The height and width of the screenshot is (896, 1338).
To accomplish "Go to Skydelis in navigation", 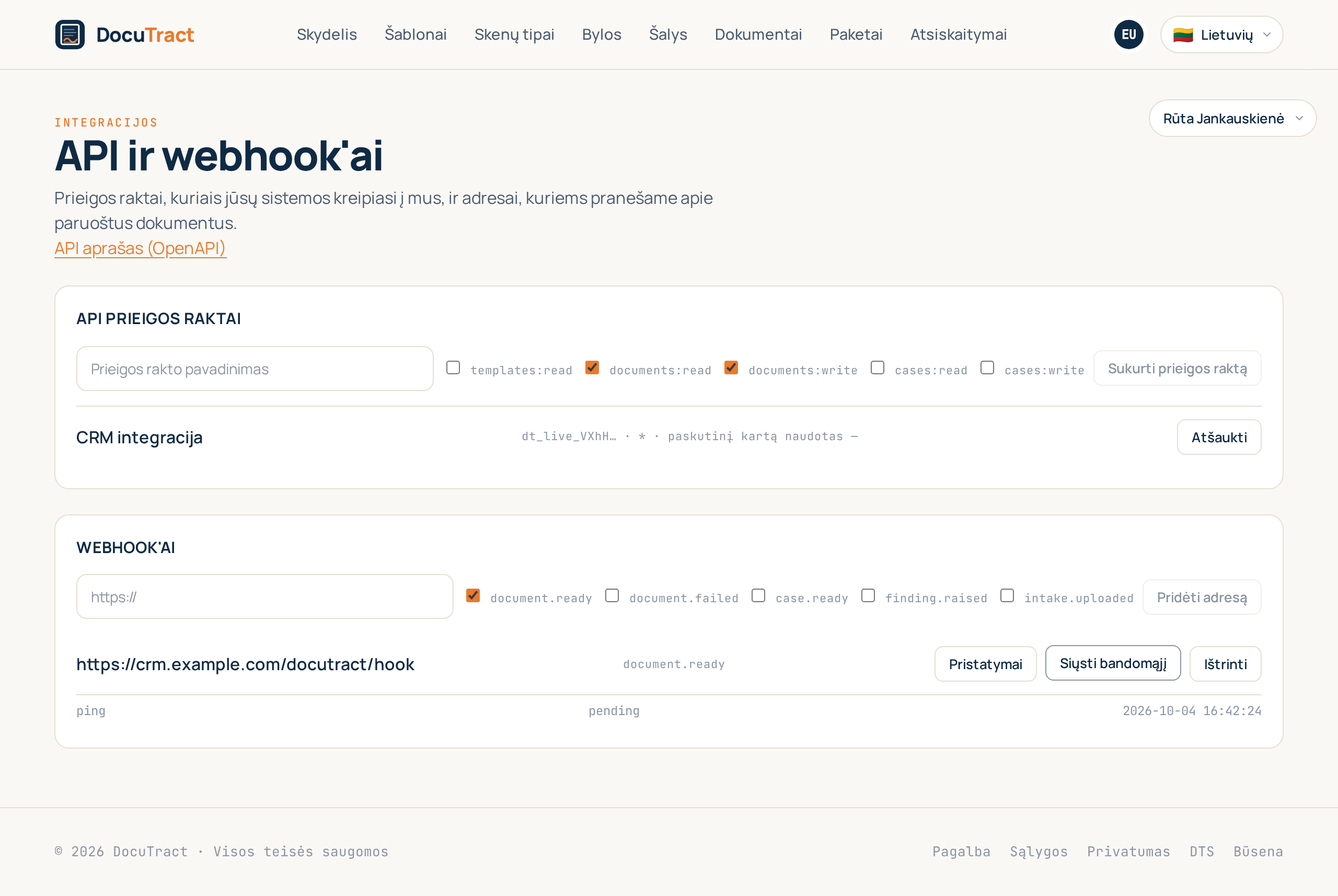I will point(327,35).
